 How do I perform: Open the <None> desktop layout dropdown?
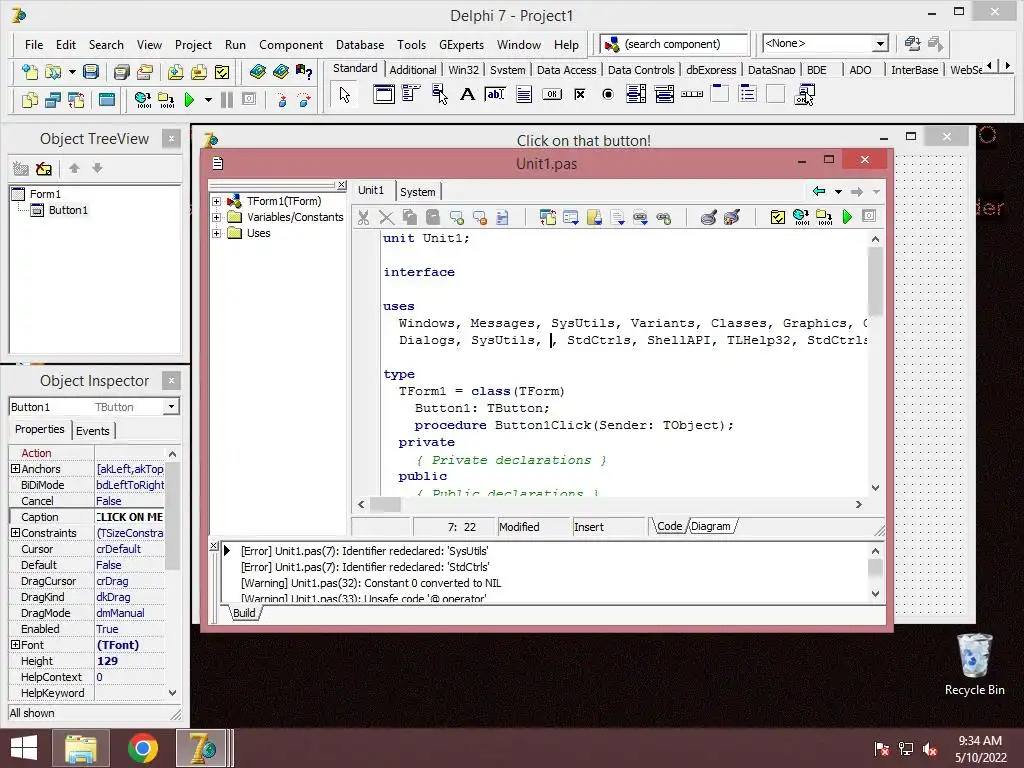click(880, 44)
